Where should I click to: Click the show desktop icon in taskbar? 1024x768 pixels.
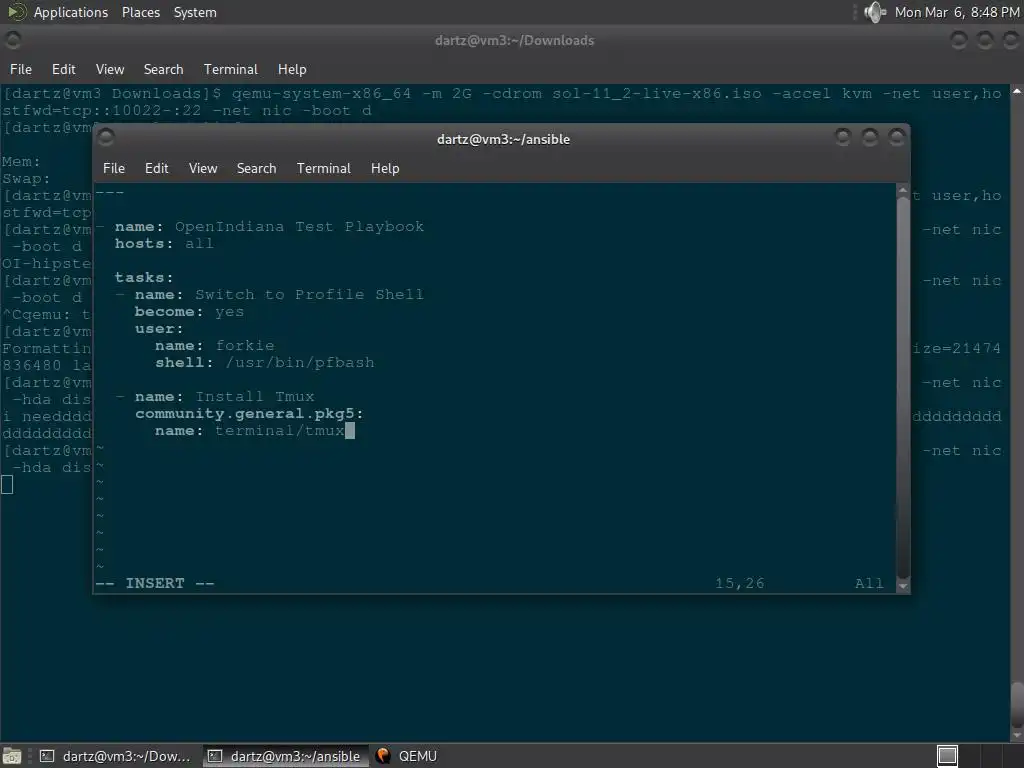(x=12, y=756)
